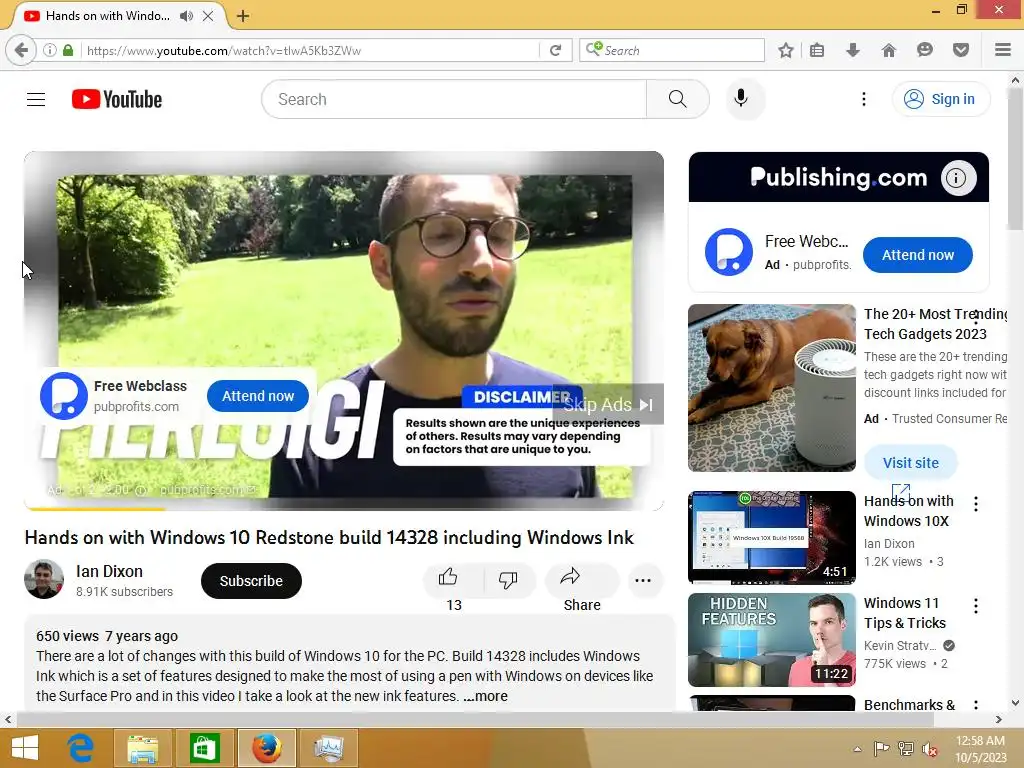This screenshot has height=768, width=1024.
Task: Launch Edge from the taskbar
Action: pyautogui.click(x=81, y=748)
